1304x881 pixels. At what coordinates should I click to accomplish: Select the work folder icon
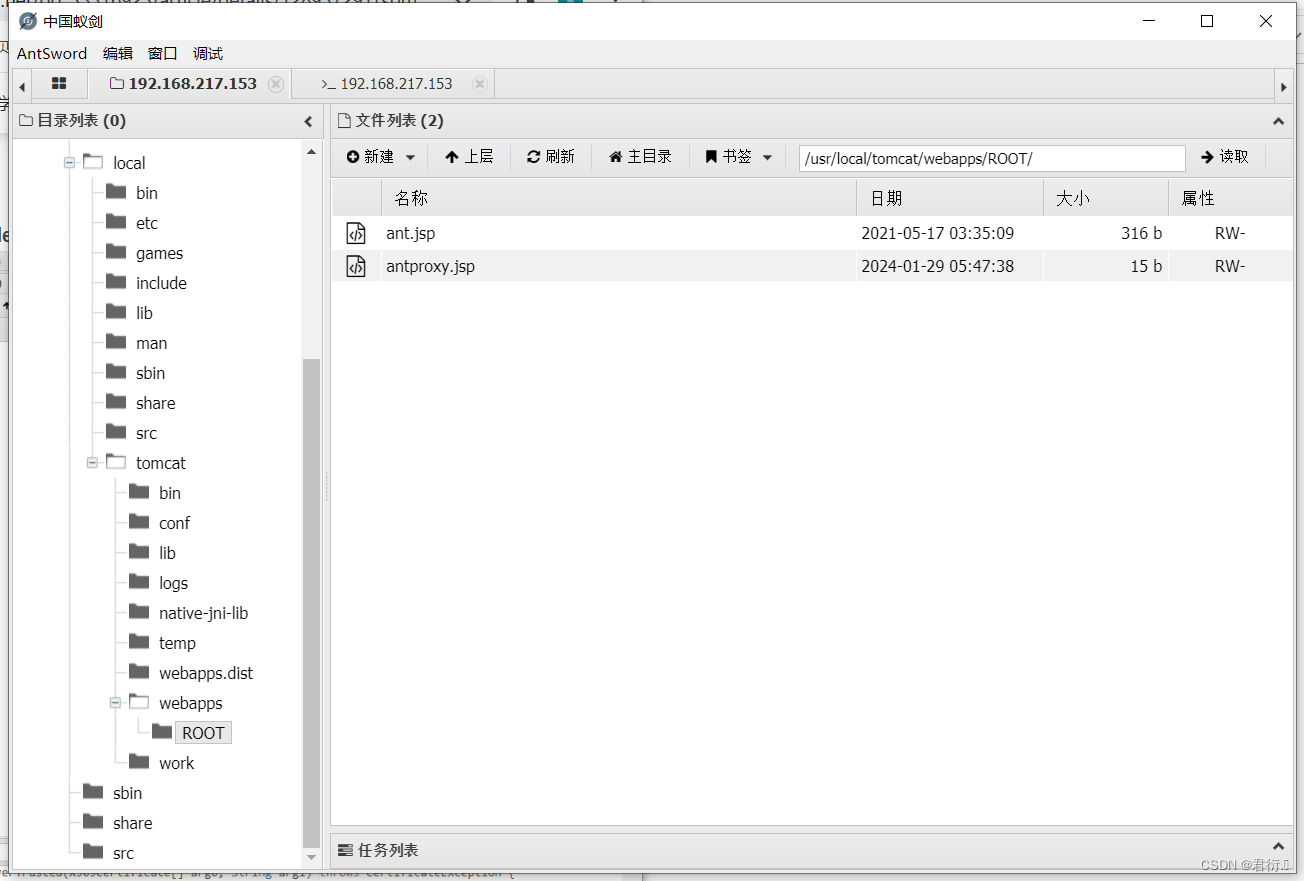click(140, 762)
